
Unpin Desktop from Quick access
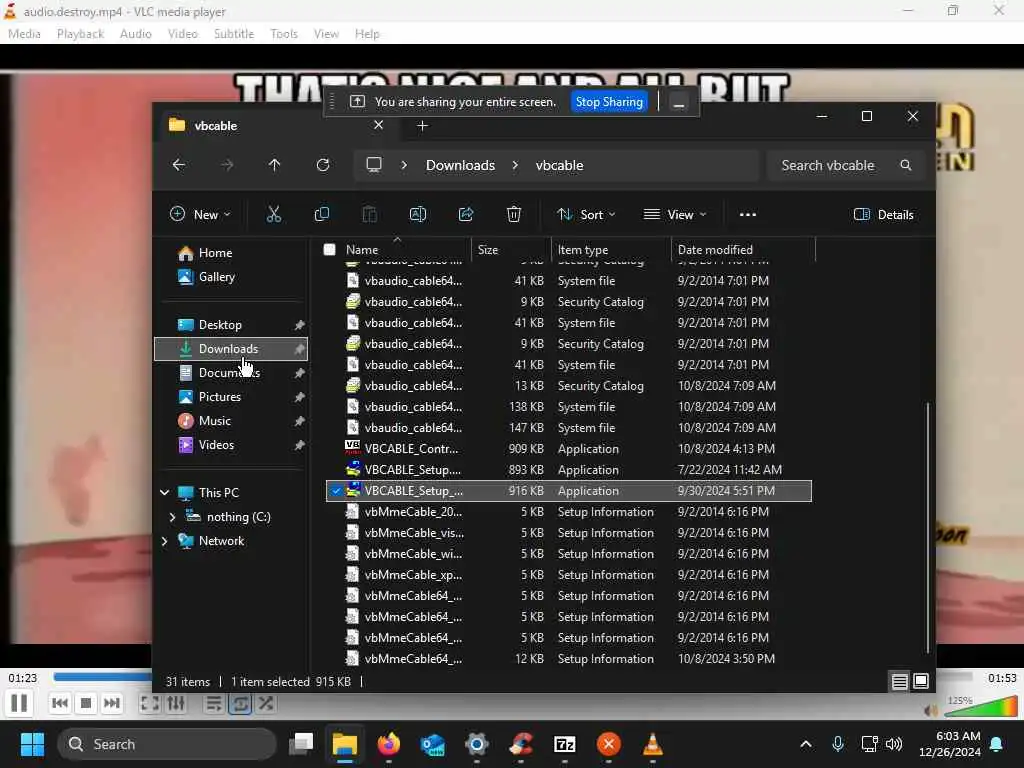click(300, 325)
